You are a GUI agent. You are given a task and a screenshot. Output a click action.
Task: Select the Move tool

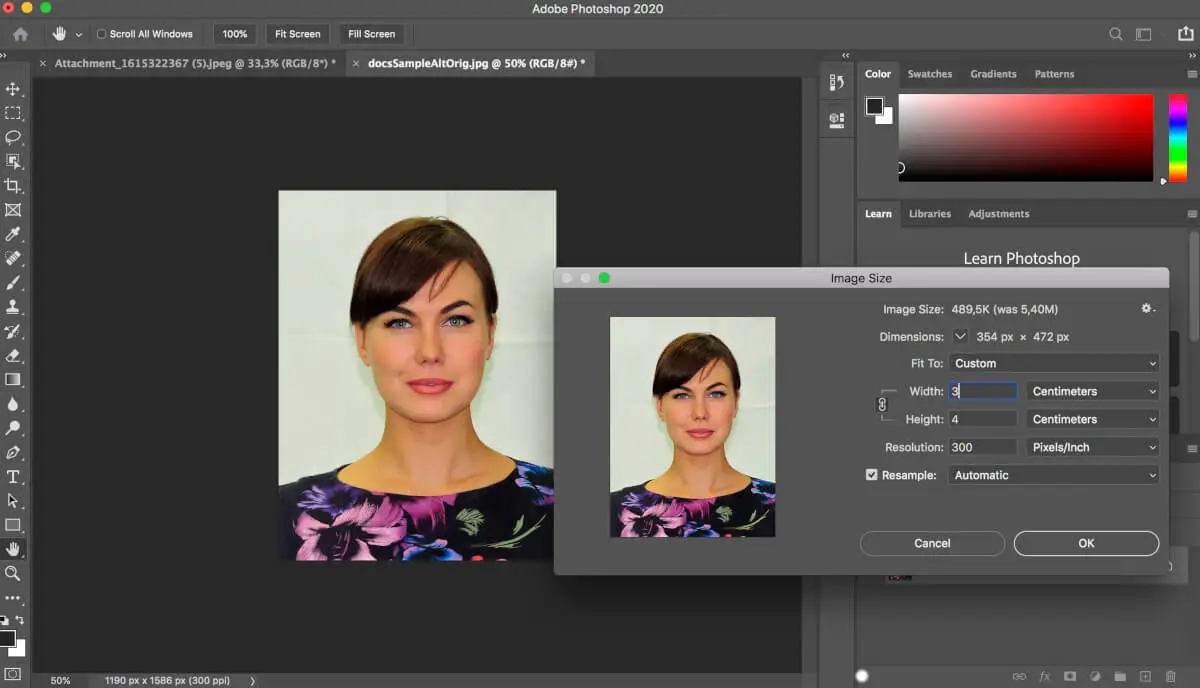click(13, 89)
